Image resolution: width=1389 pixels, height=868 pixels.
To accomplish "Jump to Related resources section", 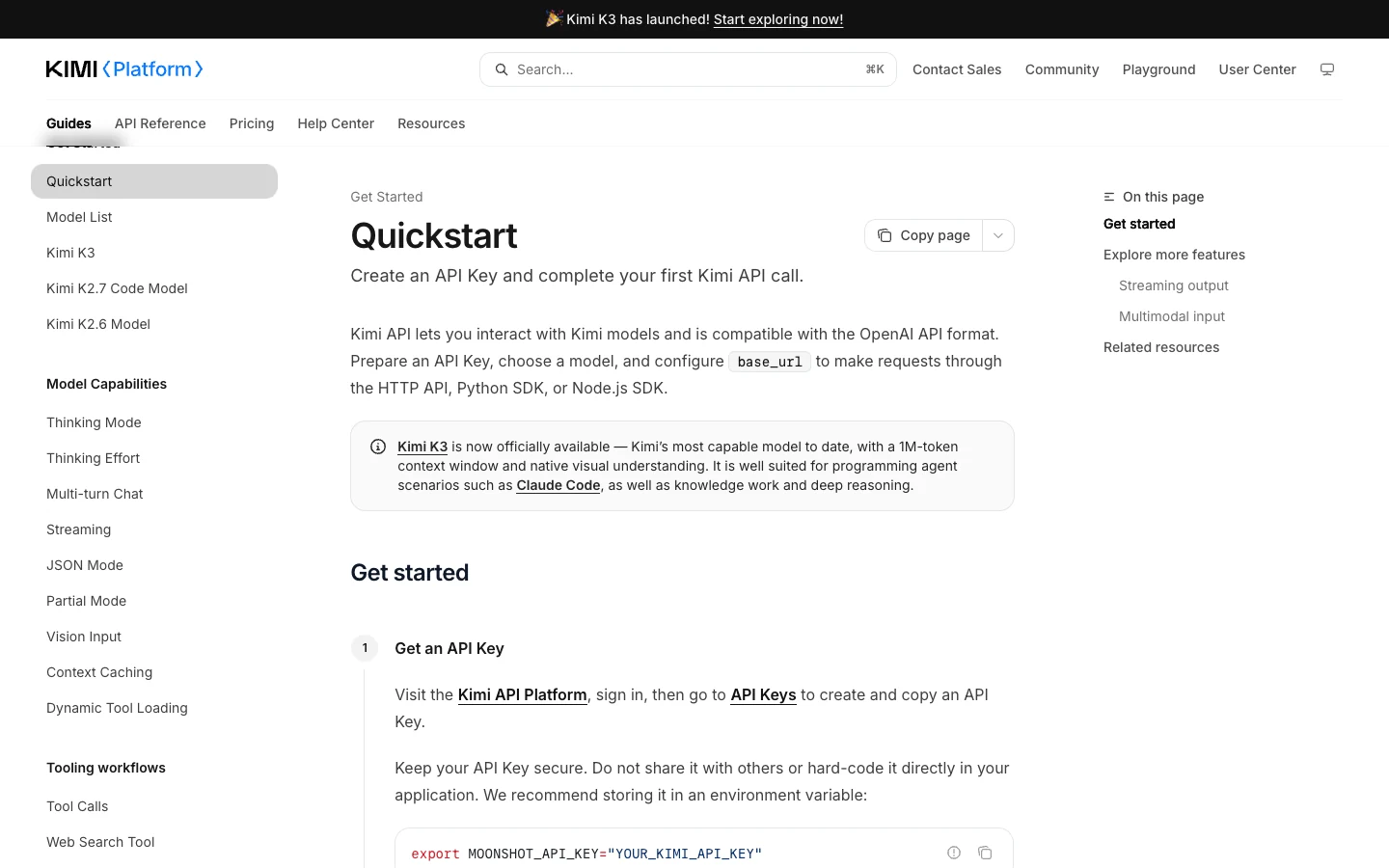I will (x=1161, y=347).
